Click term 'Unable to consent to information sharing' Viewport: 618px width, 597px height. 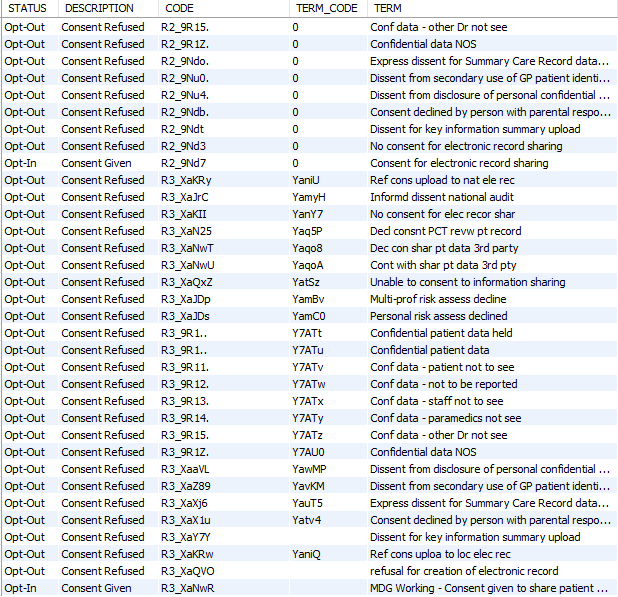pyautogui.click(x=467, y=282)
